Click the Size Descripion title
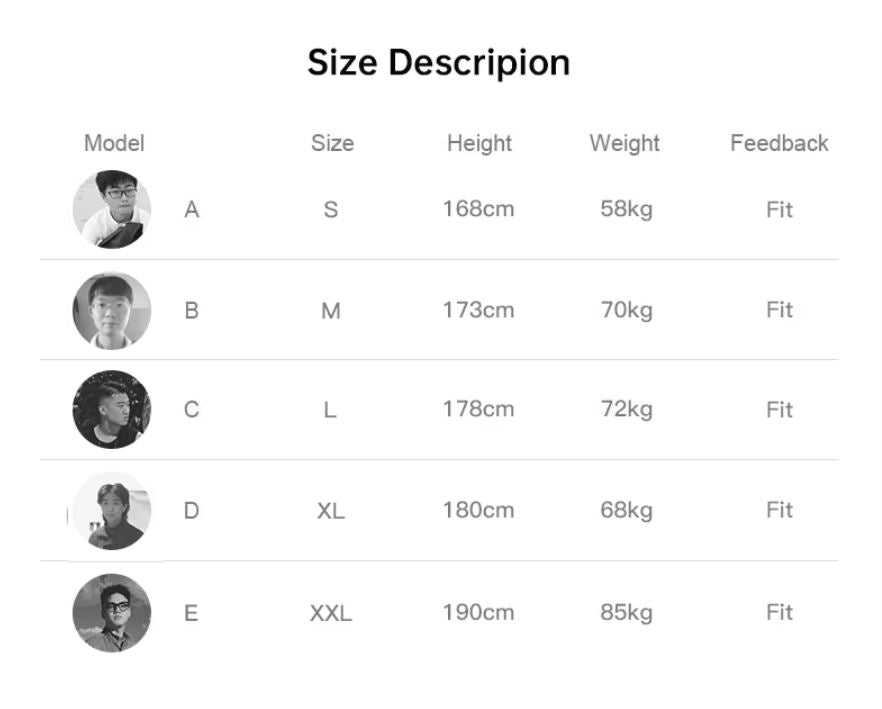 click(438, 62)
